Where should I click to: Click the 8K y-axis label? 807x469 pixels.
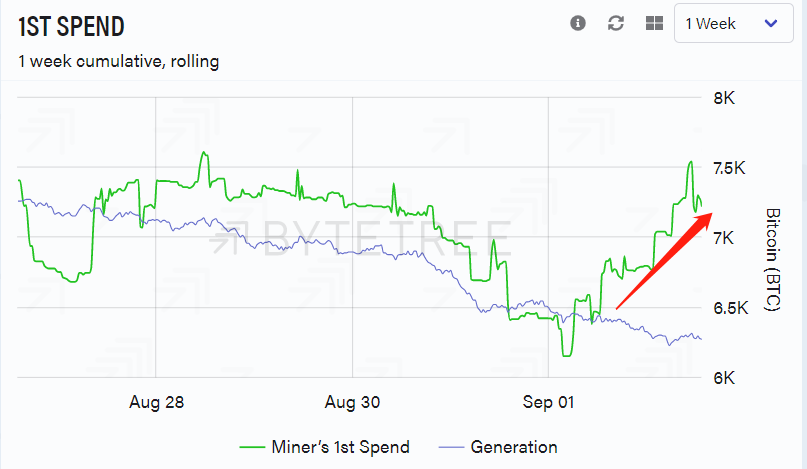coord(724,99)
